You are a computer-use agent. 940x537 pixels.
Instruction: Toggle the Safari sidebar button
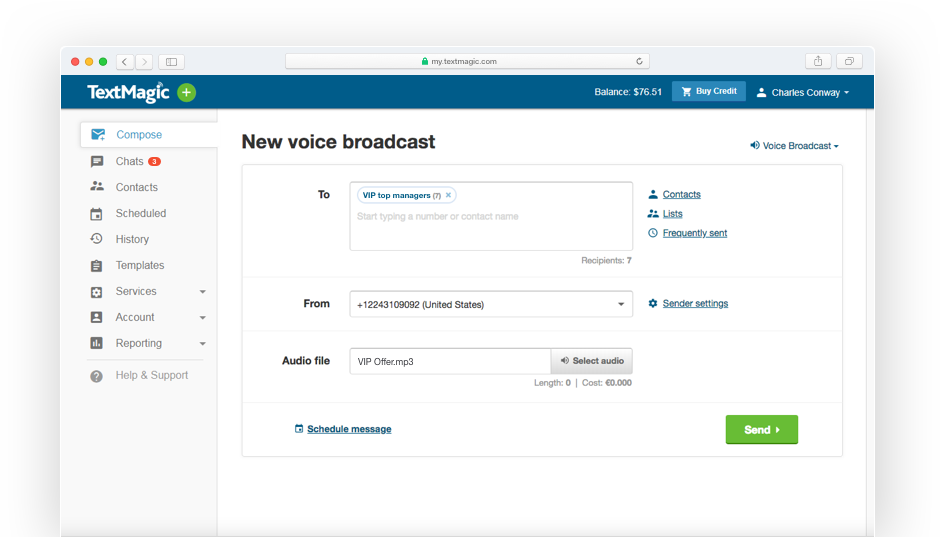coord(171,62)
